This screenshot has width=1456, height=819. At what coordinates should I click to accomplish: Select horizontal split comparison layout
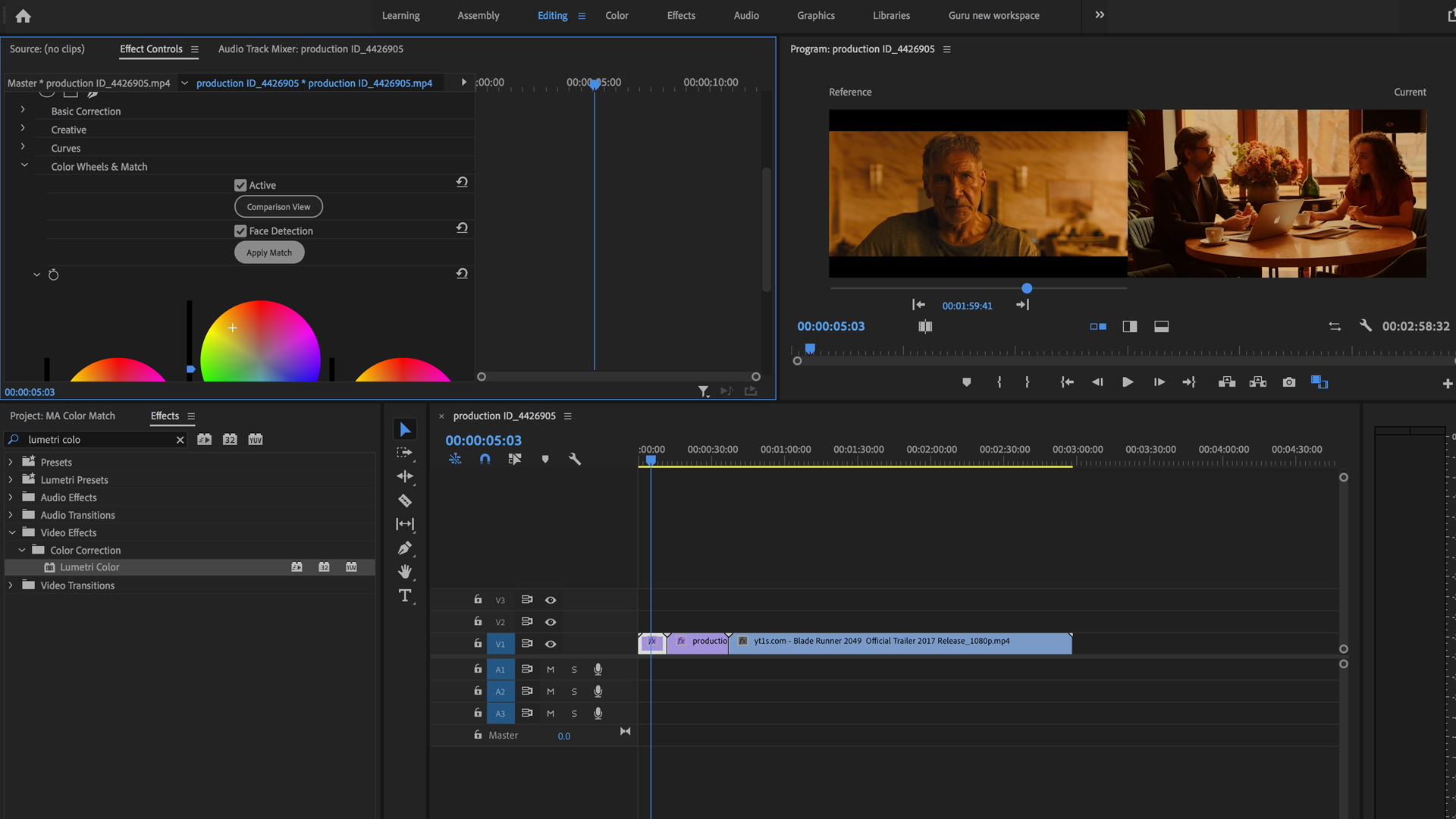tap(1162, 326)
